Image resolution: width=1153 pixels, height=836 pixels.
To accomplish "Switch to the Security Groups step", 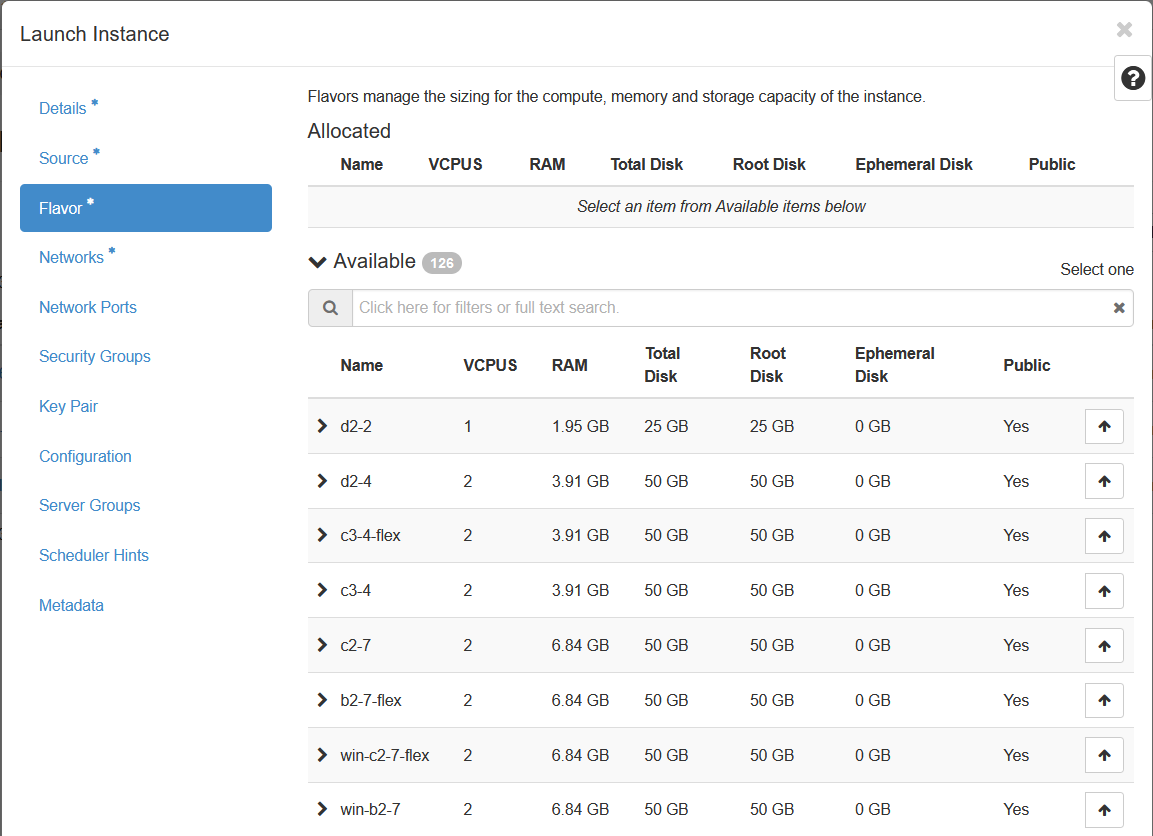I will [x=95, y=357].
